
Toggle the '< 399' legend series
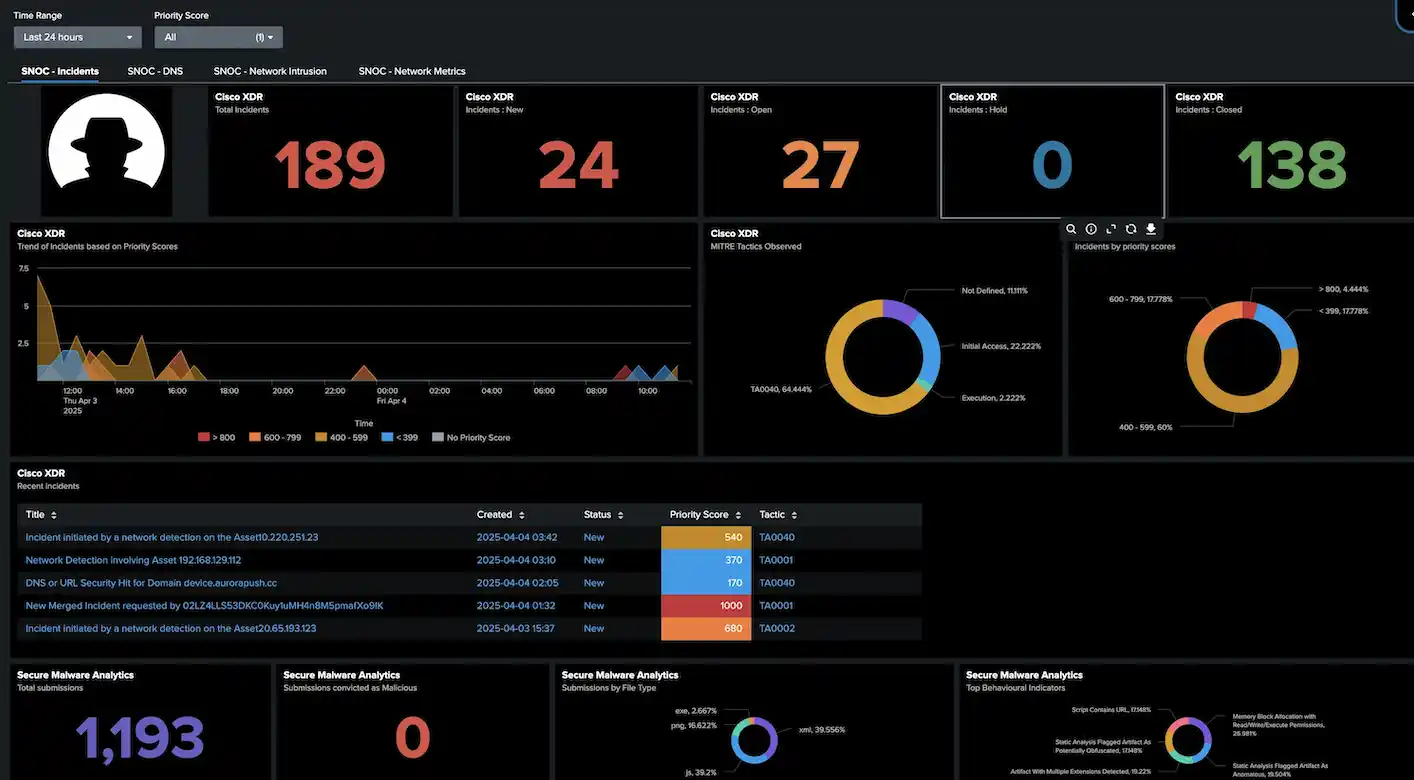pos(401,436)
